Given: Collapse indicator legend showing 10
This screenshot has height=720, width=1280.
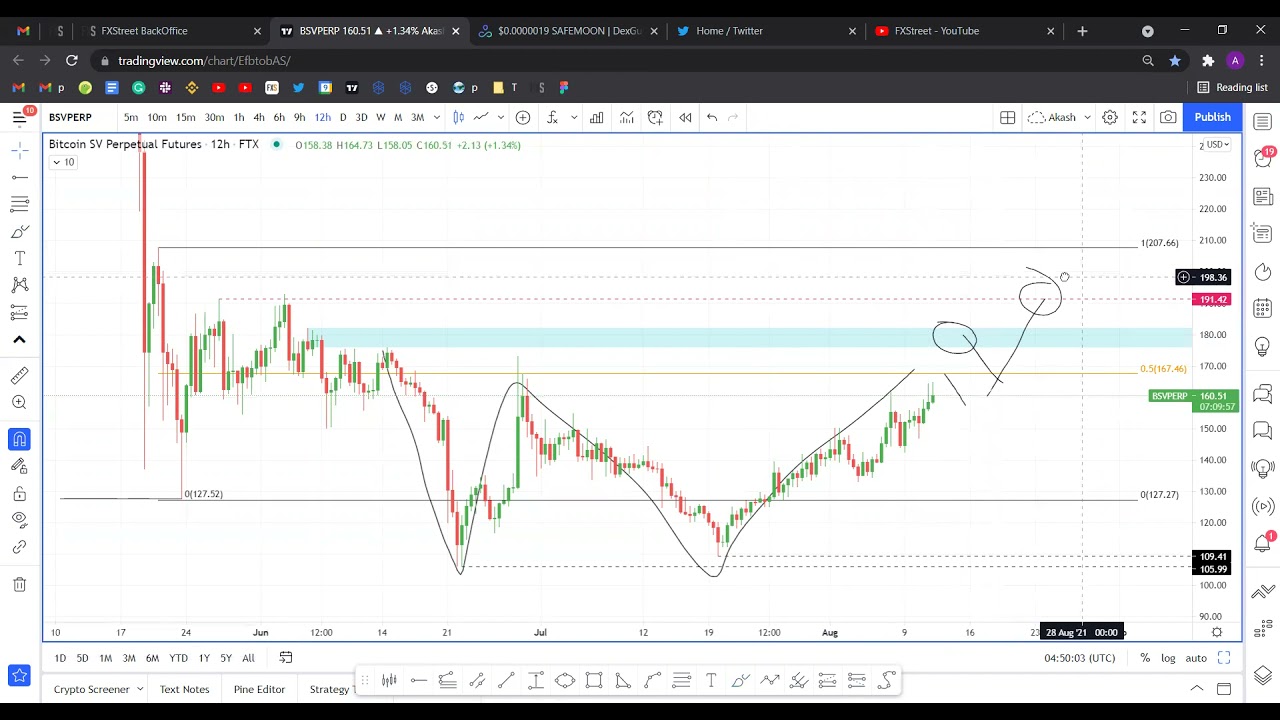Looking at the screenshot, I should tap(62, 162).
